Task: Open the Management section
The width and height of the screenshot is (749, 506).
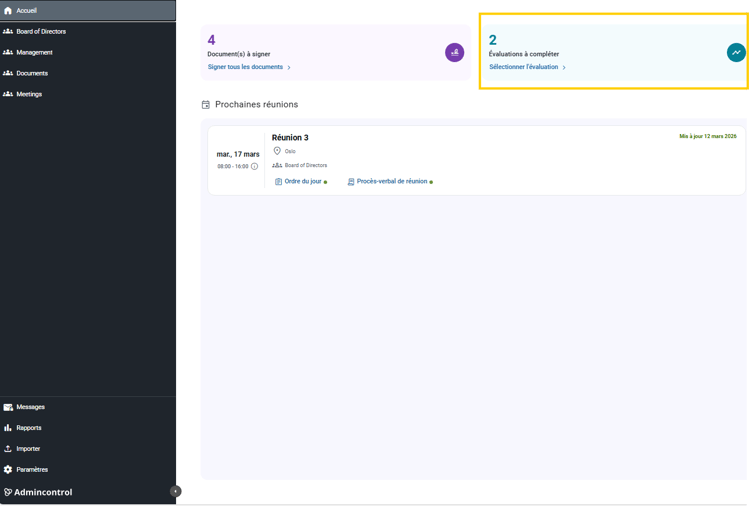Action: 34,52
